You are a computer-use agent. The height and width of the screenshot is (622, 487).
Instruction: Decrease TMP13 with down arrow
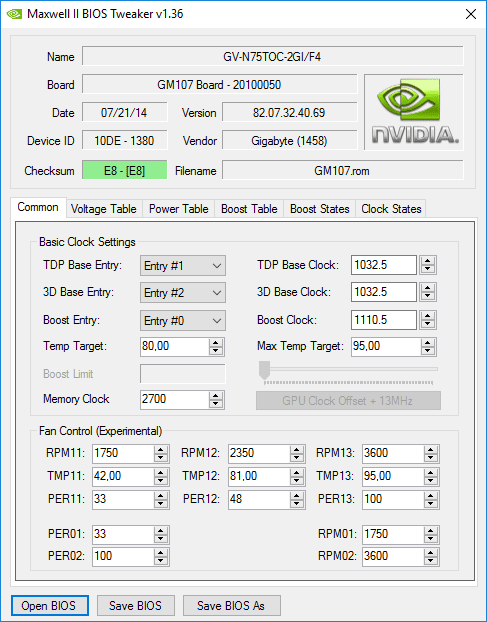click(430, 480)
